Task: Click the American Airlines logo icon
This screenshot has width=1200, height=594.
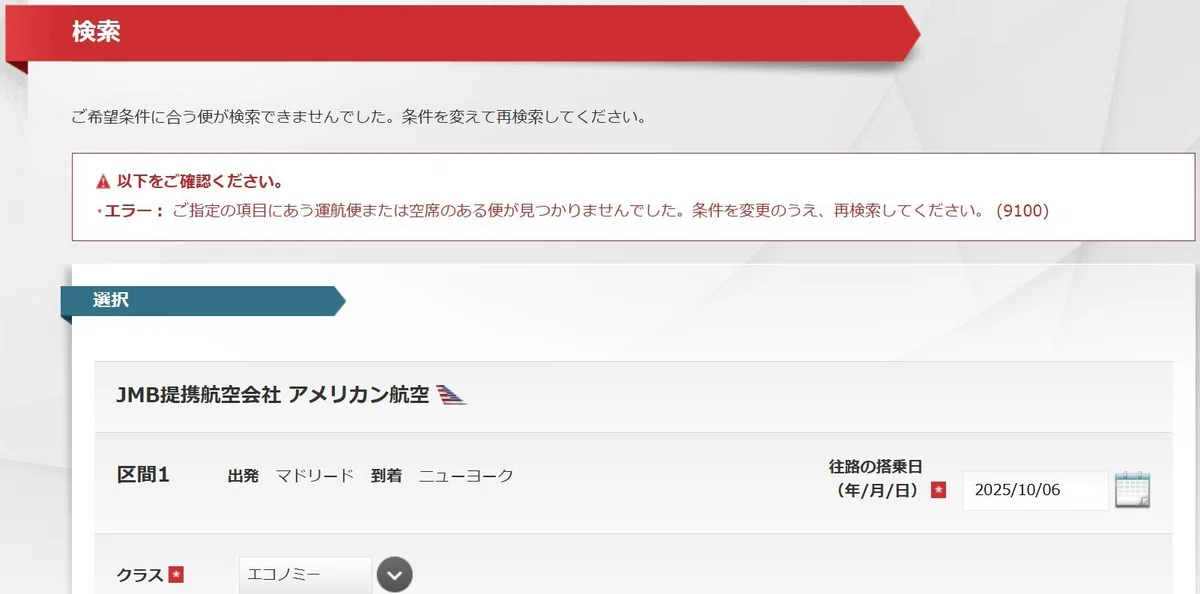Action: pos(452,395)
